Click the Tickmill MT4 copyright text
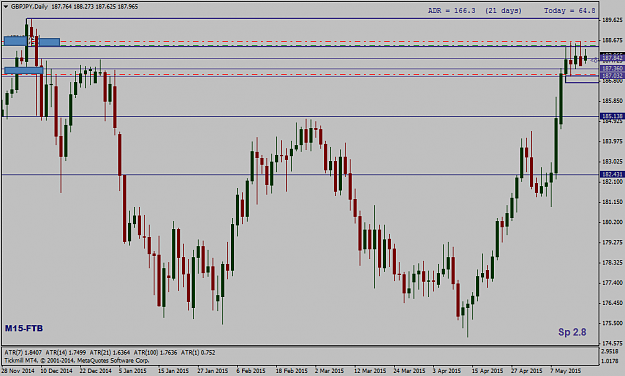 point(77,360)
